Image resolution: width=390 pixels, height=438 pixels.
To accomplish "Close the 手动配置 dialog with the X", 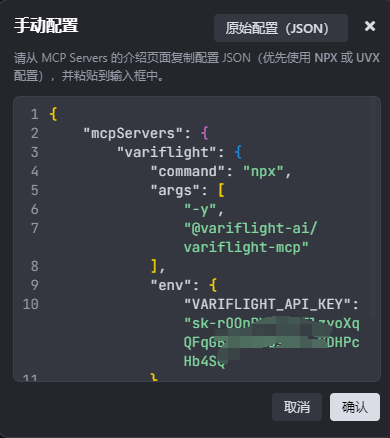I will [370, 26].
